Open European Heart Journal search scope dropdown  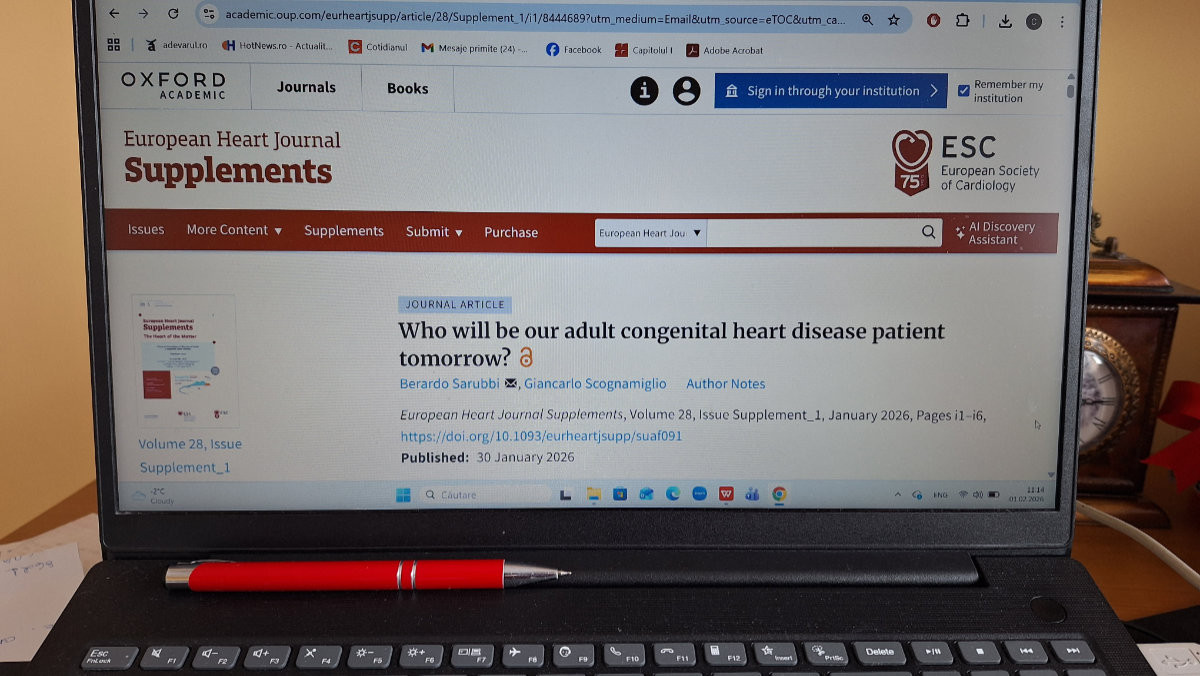[651, 233]
